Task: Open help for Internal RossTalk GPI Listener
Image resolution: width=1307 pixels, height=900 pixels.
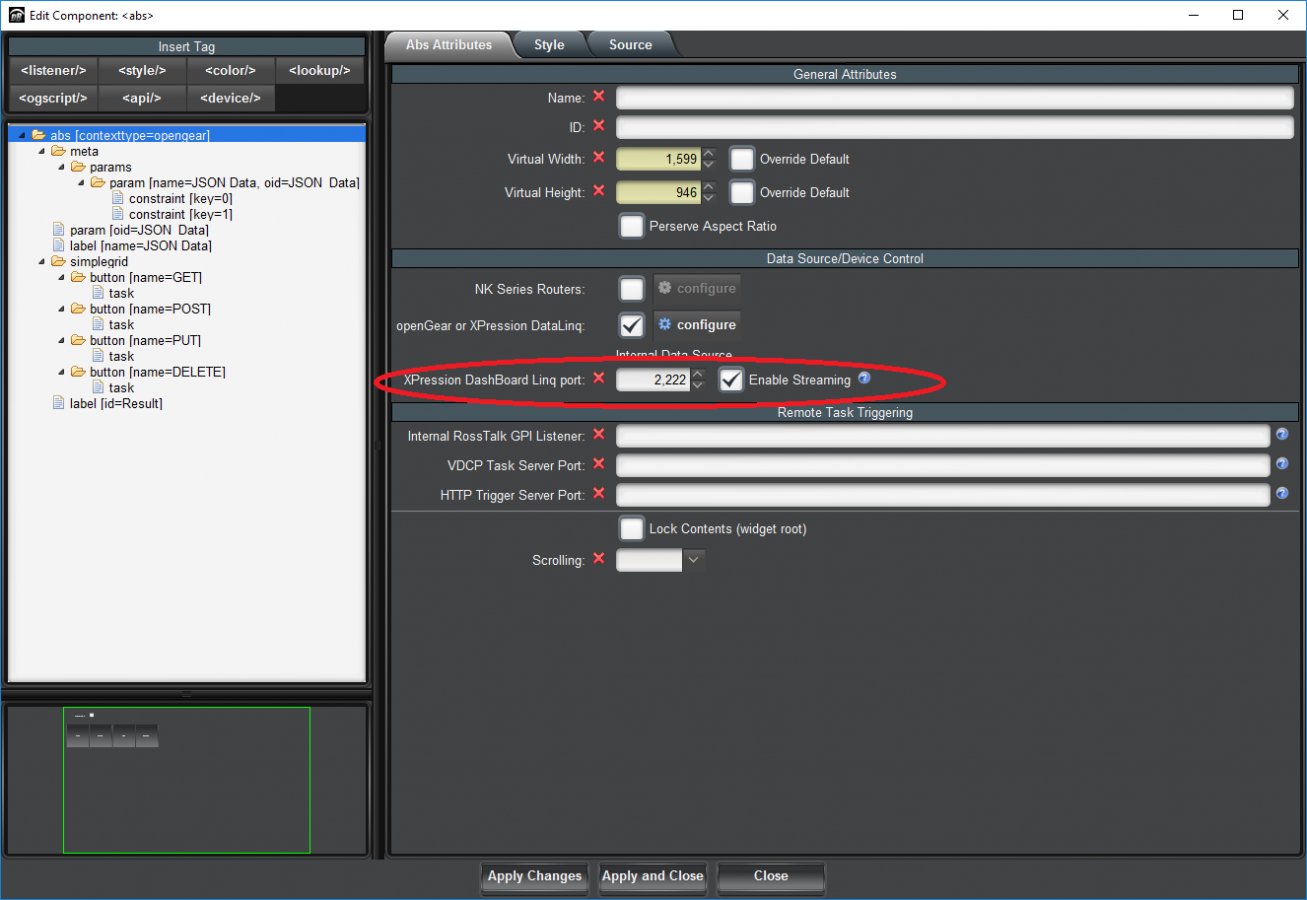Action: click(x=1282, y=434)
